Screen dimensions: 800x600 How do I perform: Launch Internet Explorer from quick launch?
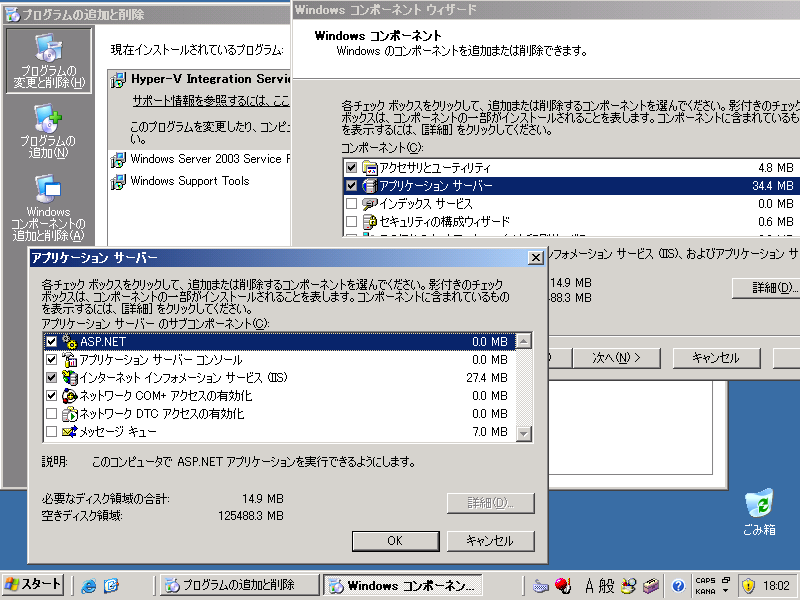click(x=89, y=585)
